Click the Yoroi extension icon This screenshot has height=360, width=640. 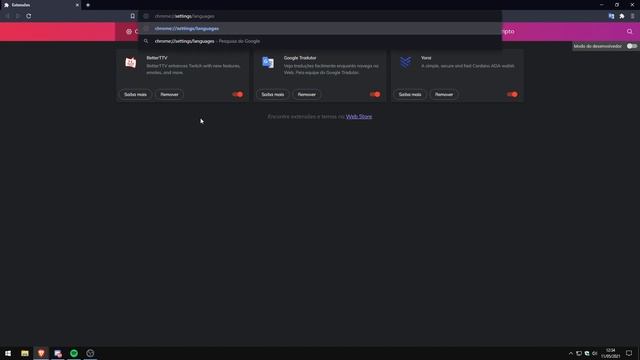coord(405,62)
